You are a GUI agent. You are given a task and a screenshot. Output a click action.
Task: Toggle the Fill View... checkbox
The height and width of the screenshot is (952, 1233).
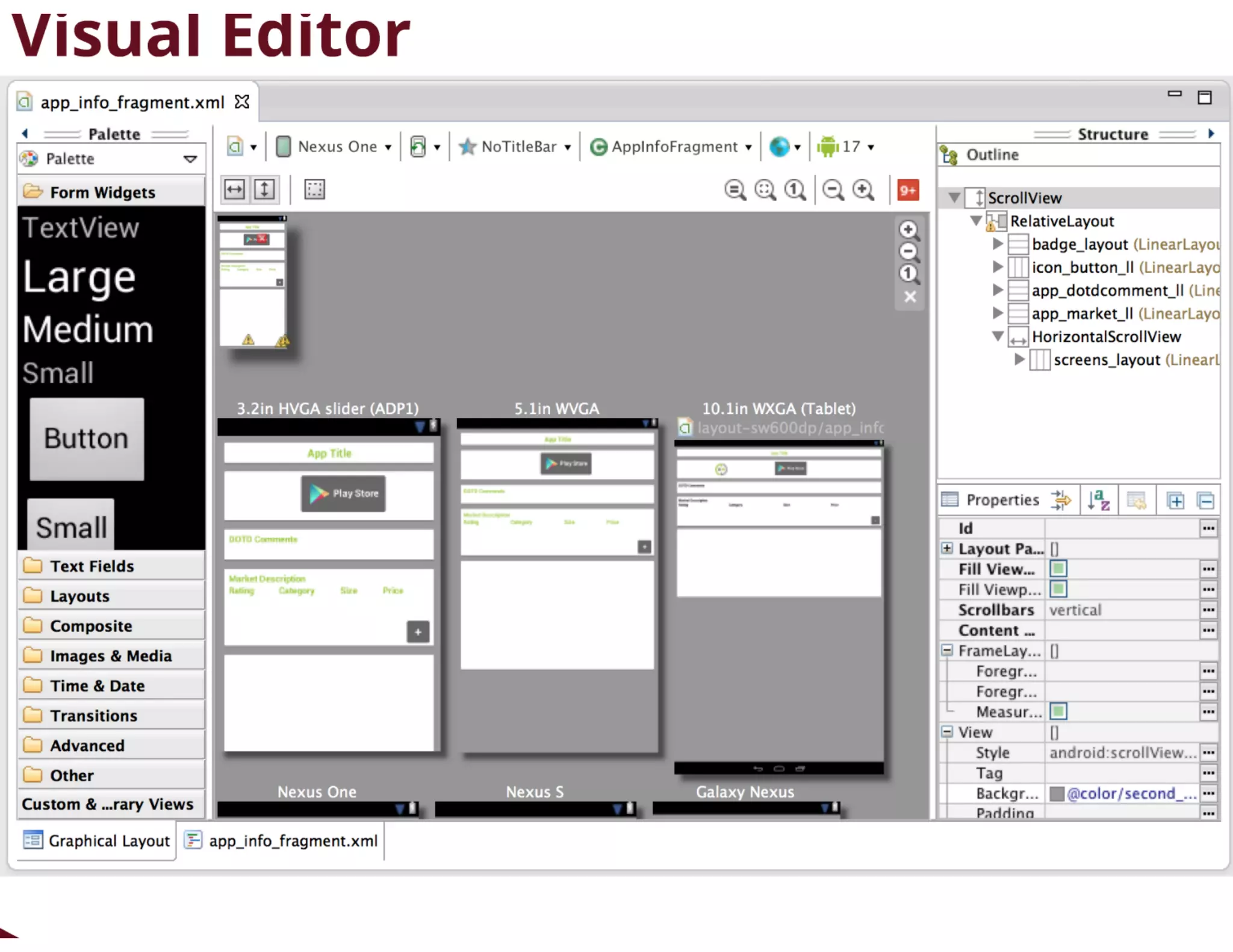[x=1058, y=569]
